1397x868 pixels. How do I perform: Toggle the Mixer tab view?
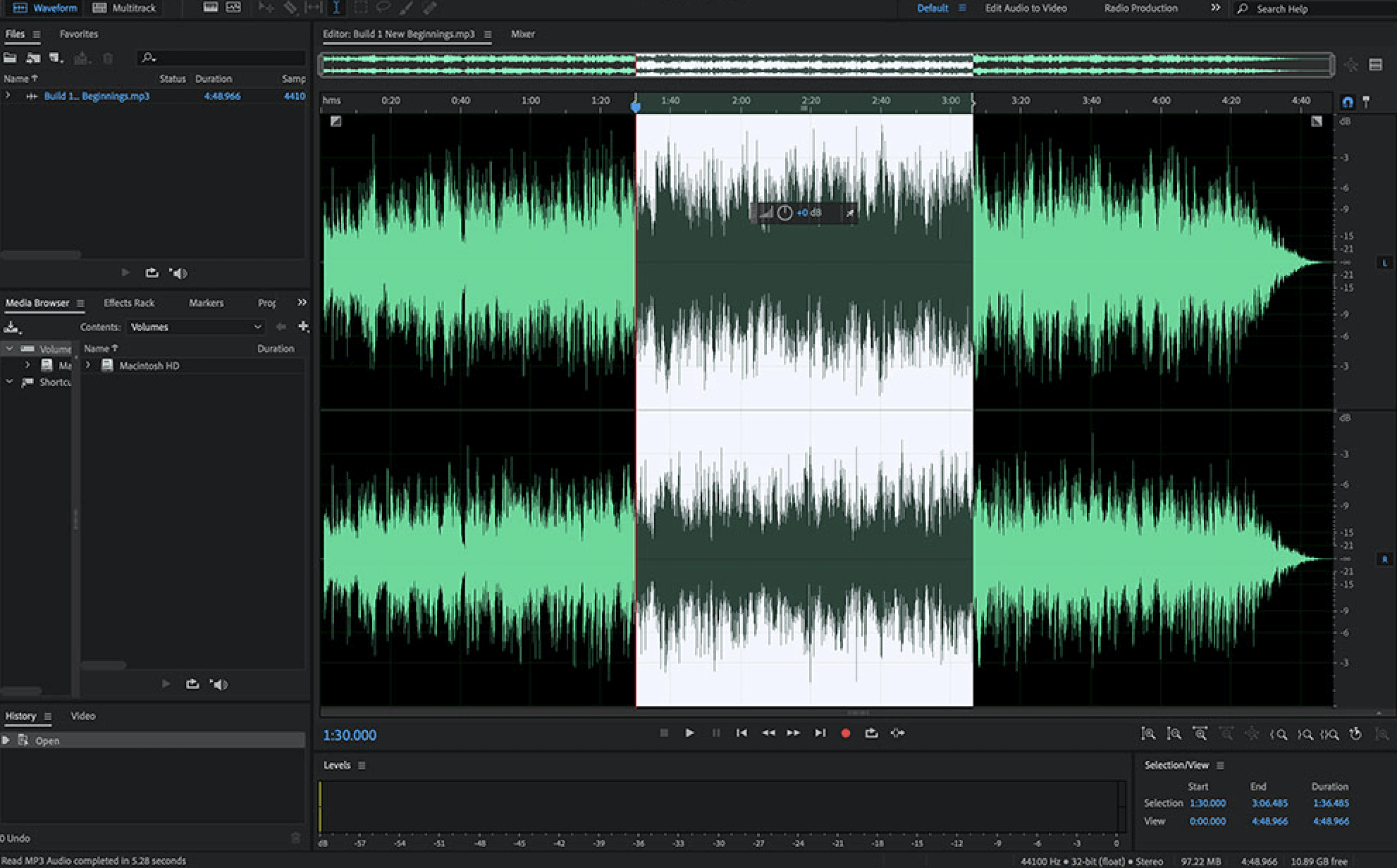point(522,33)
